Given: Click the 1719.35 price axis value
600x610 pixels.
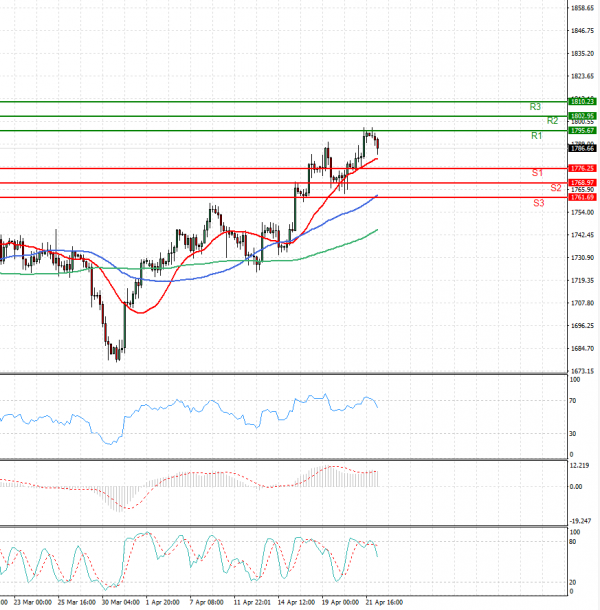Looking at the screenshot, I should [582, 280].
